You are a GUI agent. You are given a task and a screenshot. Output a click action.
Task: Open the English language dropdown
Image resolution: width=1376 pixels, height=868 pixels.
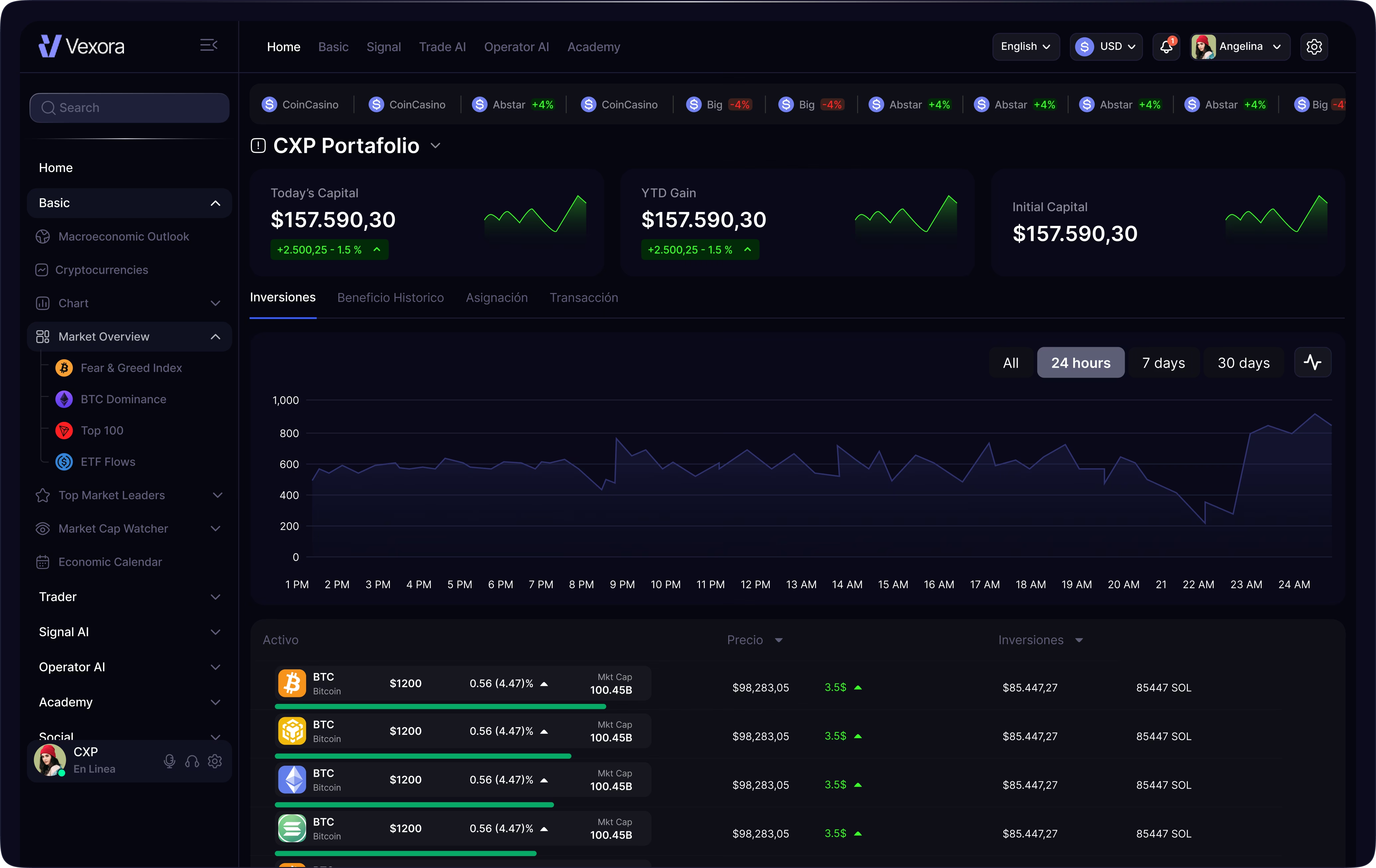tap(1025, 47)
